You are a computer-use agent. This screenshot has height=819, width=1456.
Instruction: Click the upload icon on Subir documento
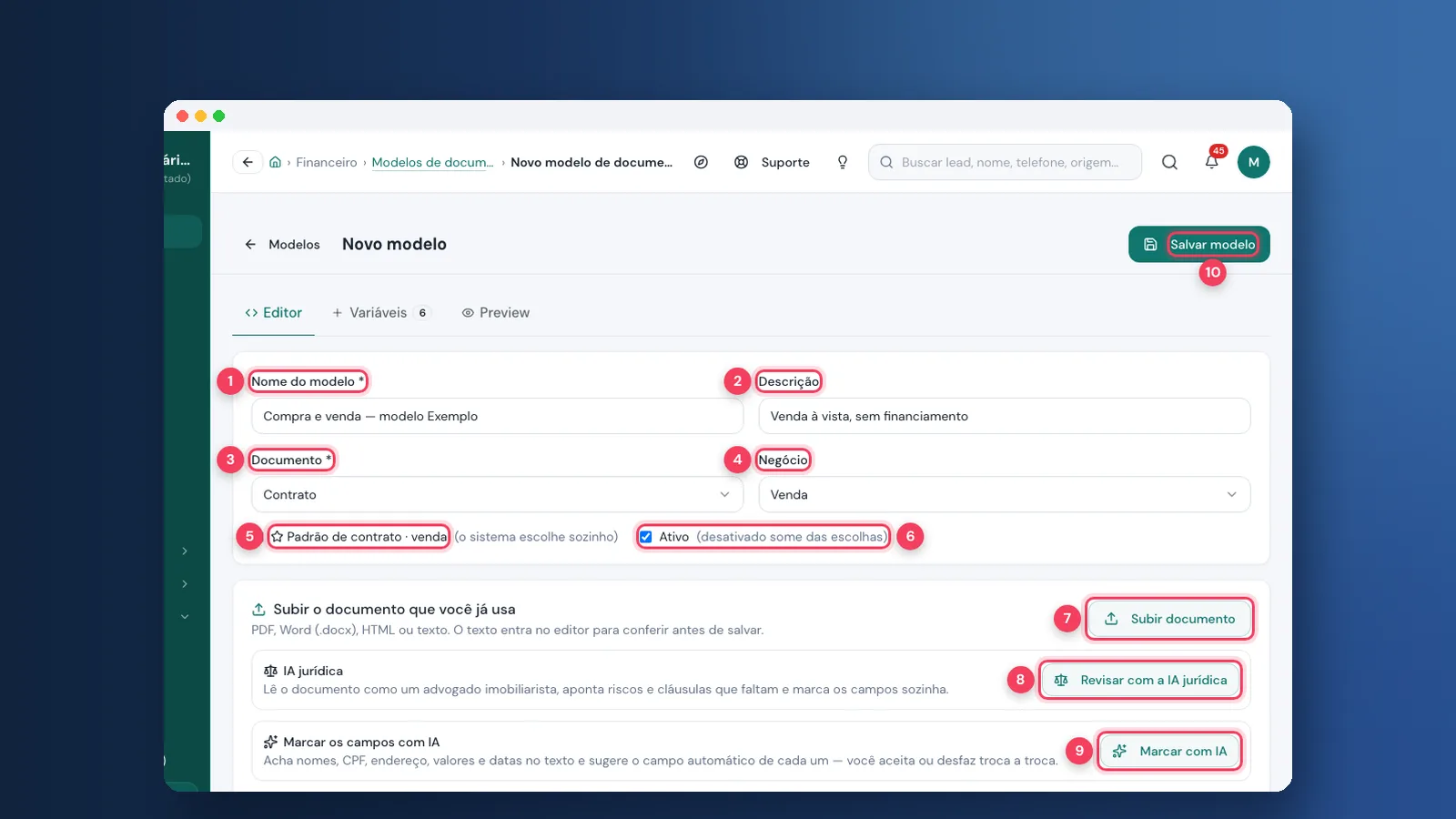(x=1111, y=619)
